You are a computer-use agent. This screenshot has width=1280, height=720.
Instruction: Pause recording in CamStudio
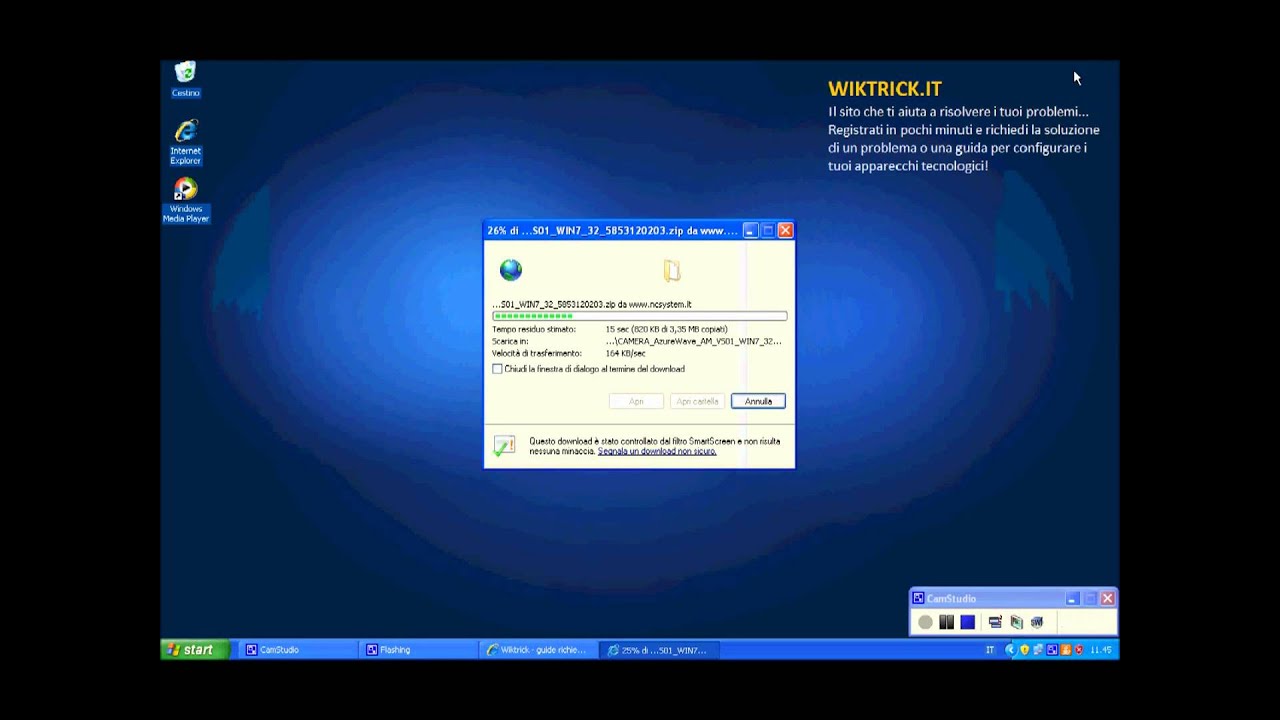coord(946,622)
